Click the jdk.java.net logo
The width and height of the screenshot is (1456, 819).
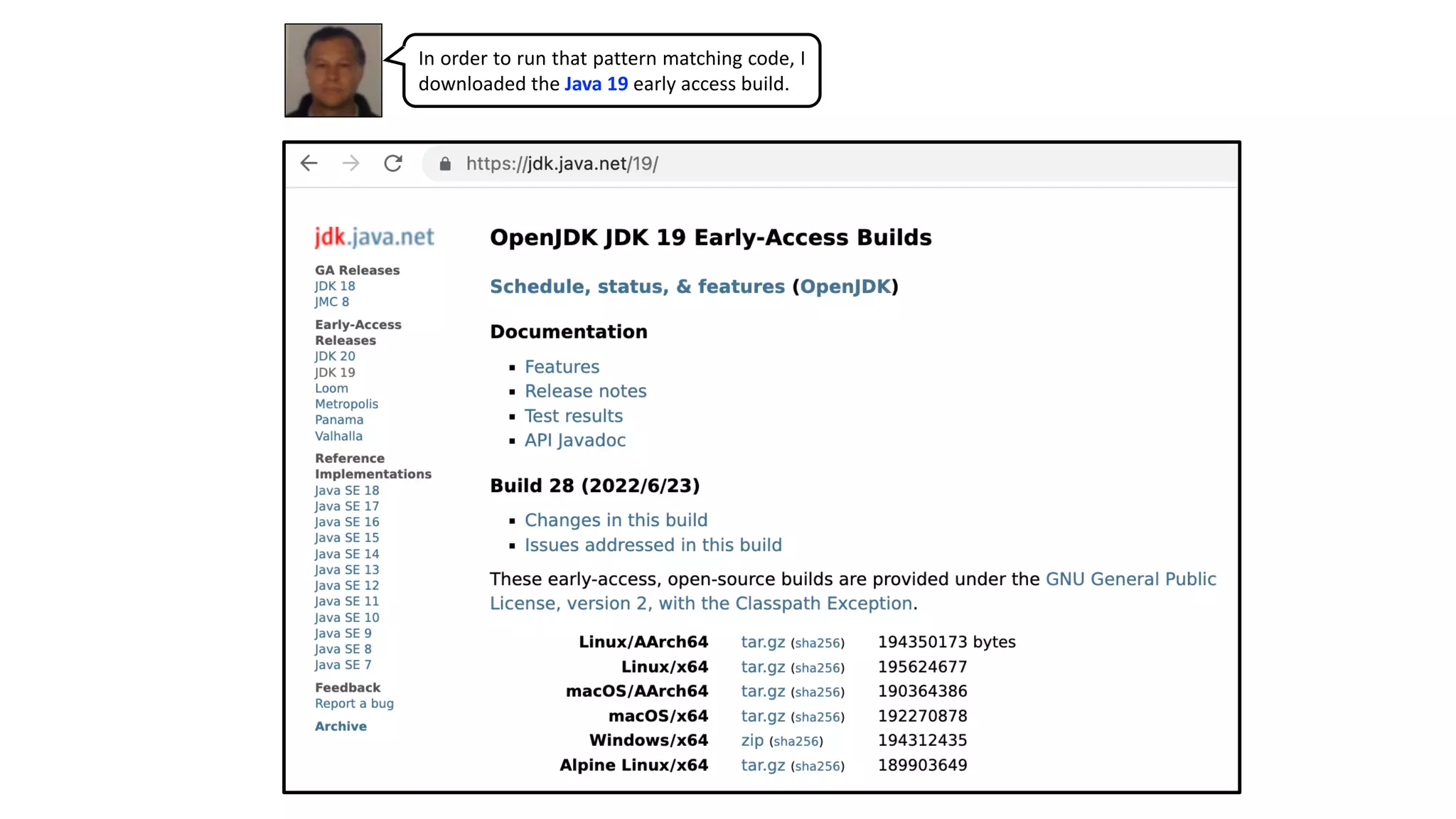point(374,237)
